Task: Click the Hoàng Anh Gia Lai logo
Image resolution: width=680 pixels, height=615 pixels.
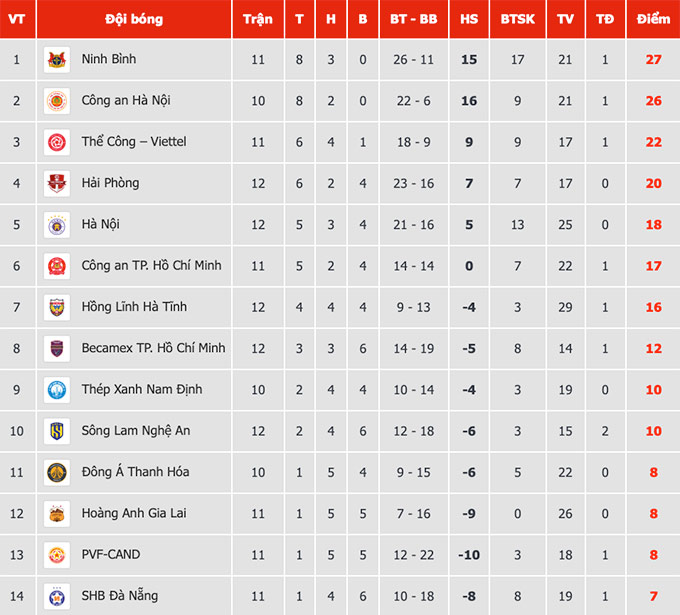Action: pyautogui.click(x=57, y=514)
